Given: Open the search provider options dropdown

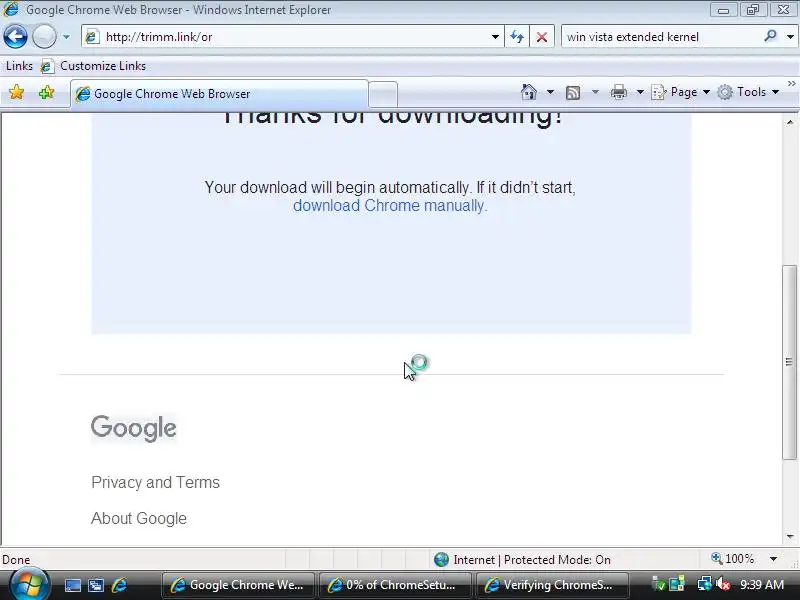Looking at the screenshot, I should pyautogui.click(x=790, y=37).
